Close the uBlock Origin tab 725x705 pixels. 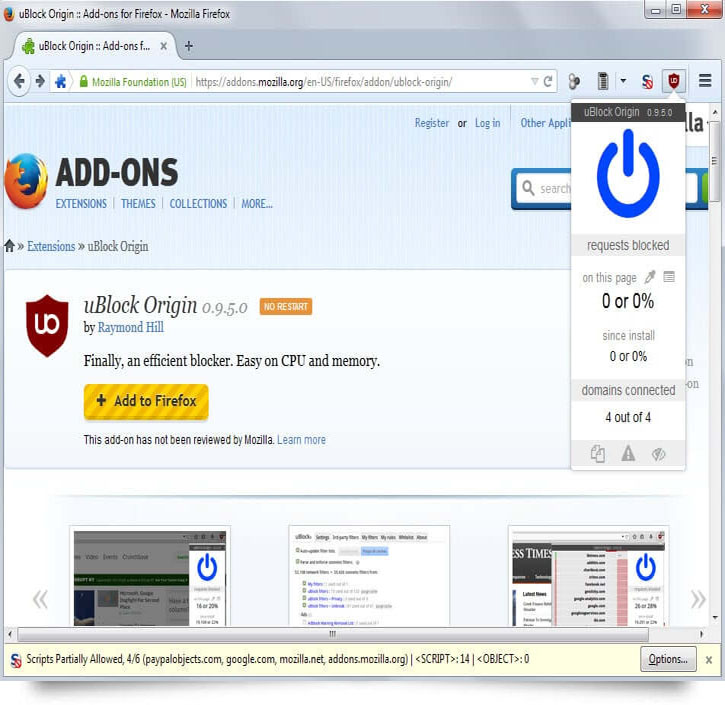click(163, 46)
